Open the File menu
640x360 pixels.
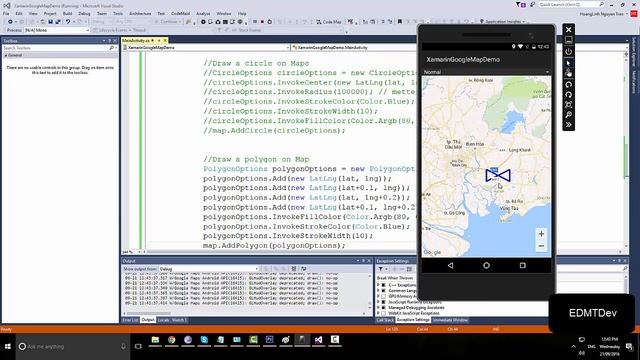coord(6,13)
